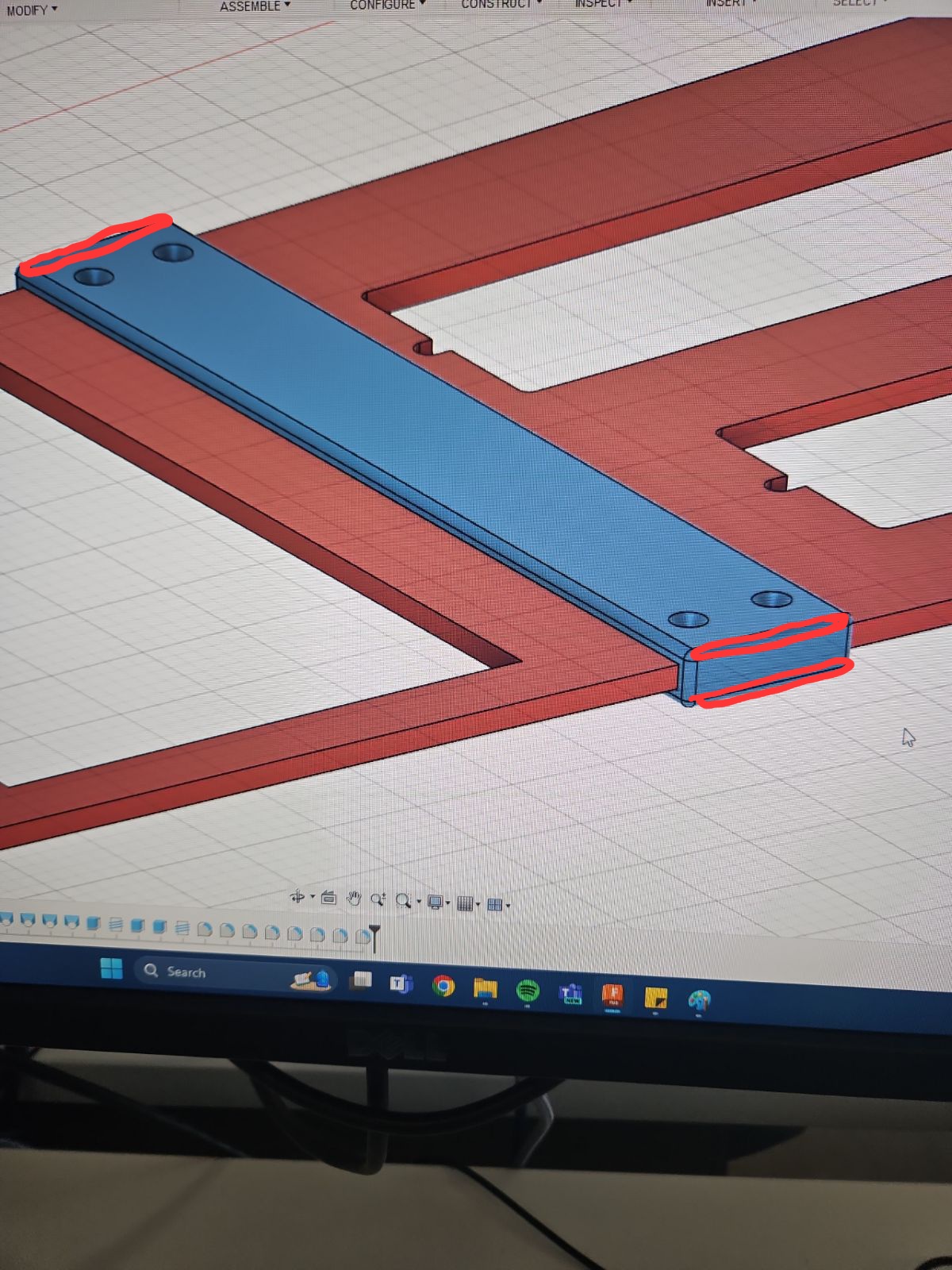Select the Pan hand tool
This screenshot has height=1270, width=952.
pos(354,899)
